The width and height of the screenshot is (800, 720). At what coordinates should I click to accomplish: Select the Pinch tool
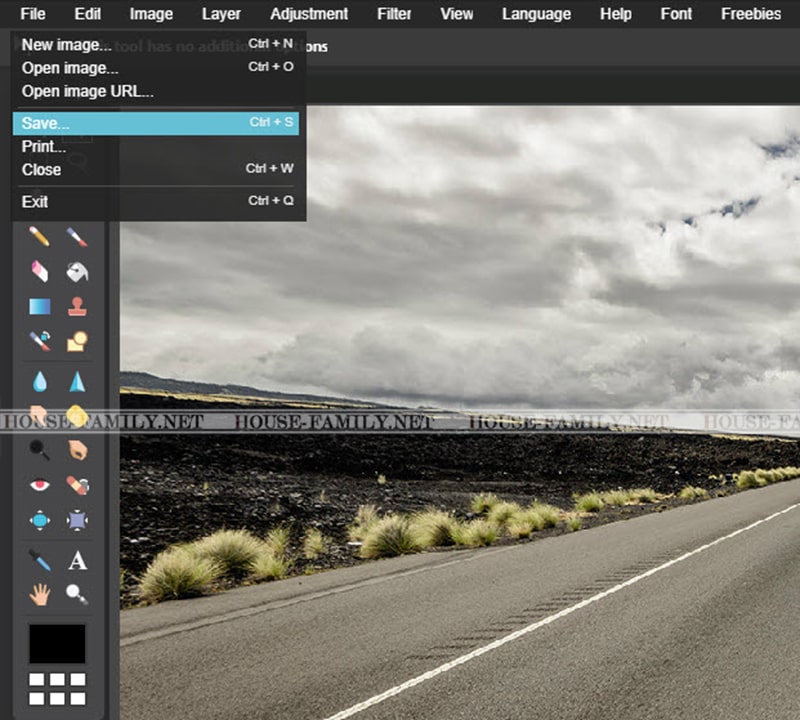pyautogui.click(x=77, y=520)
